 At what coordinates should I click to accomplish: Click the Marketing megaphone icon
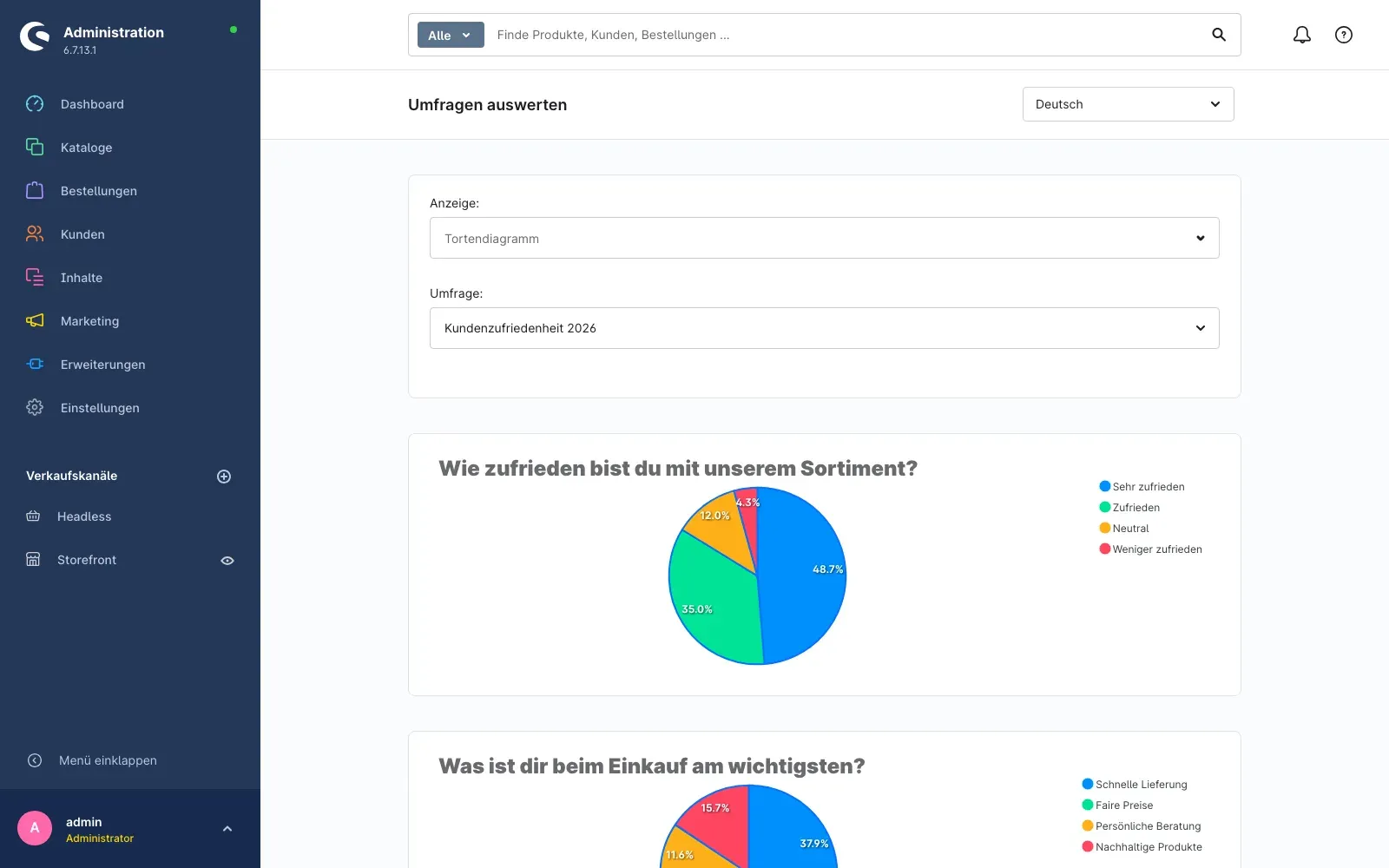click(x=35, y=321)
